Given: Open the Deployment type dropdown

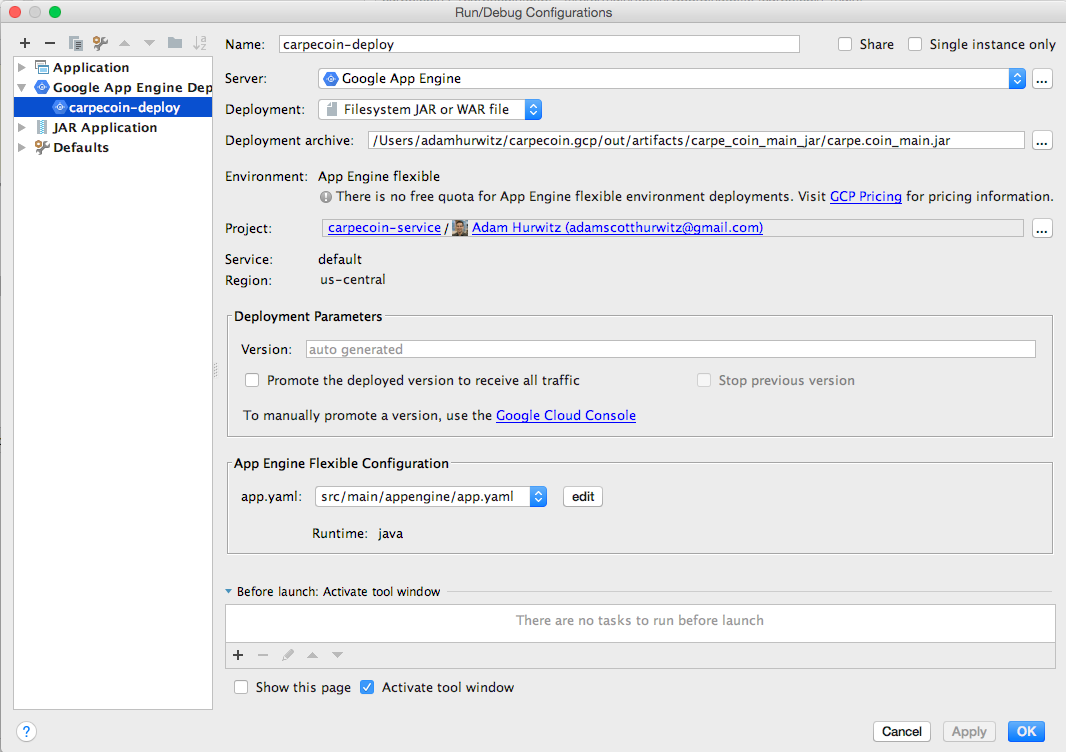Looking at the screenshot, I should tap(430, 109).
